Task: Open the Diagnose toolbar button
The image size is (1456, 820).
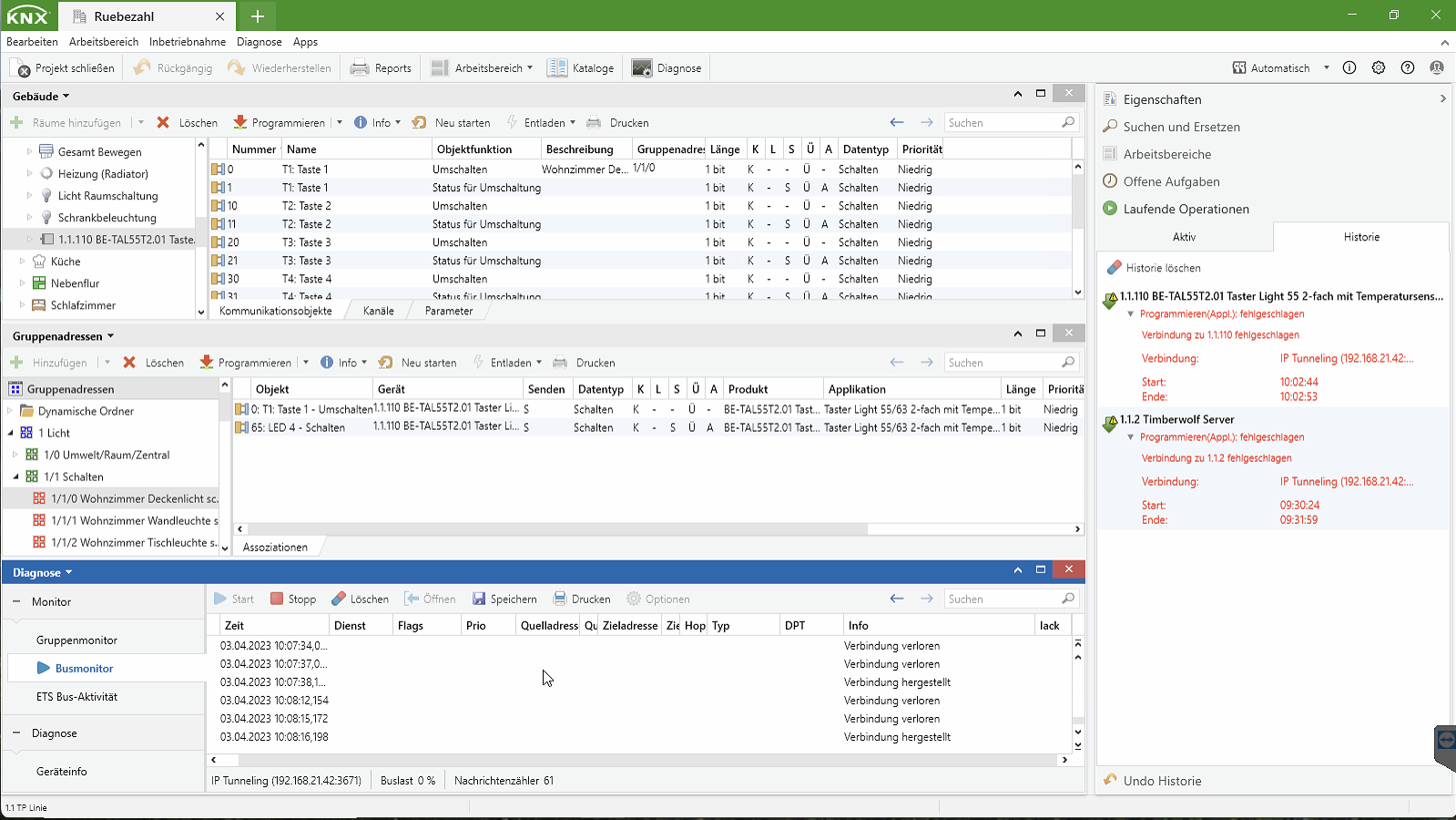Action: pyautogui.click(x=667, y=68)
